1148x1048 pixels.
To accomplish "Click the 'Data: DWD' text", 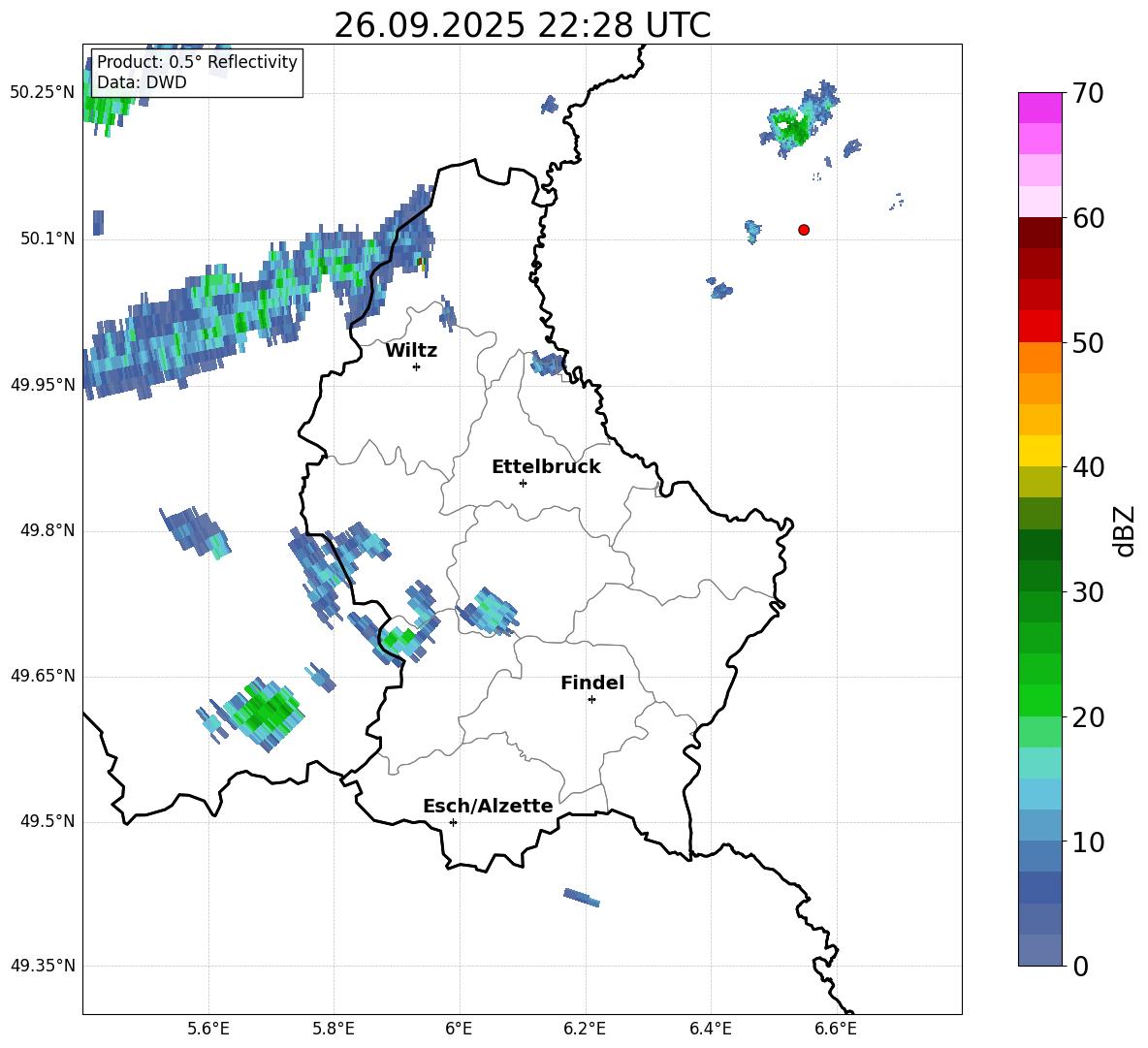I will pyautogui.click(x=142, y=82).
